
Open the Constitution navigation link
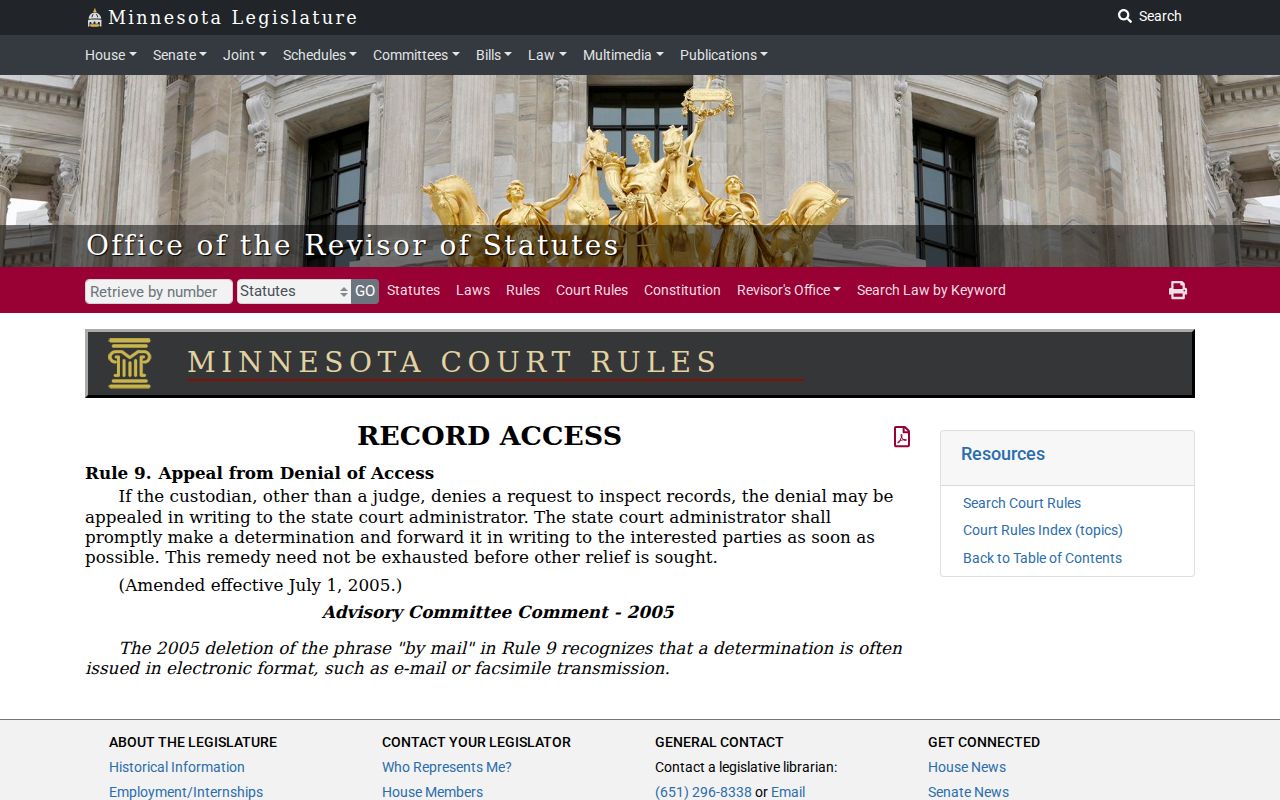pos(682,290)
